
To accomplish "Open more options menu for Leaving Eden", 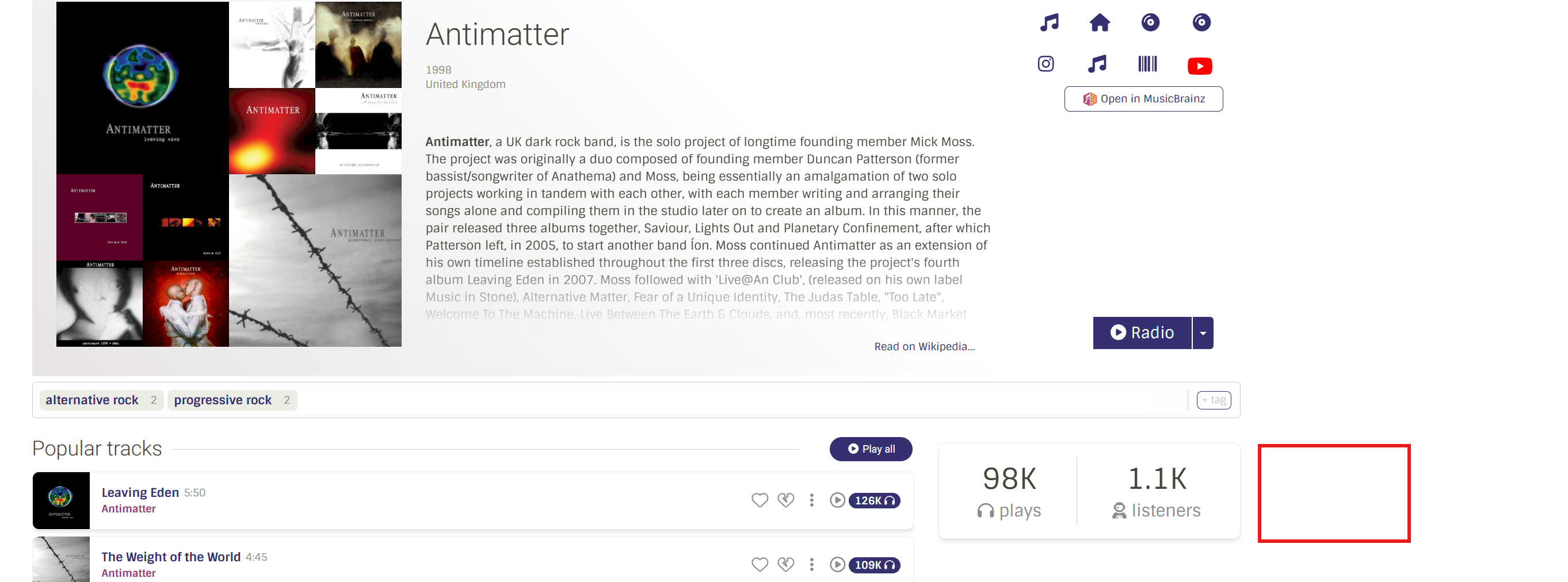I will pyautogui.click(x=811, y=500).
